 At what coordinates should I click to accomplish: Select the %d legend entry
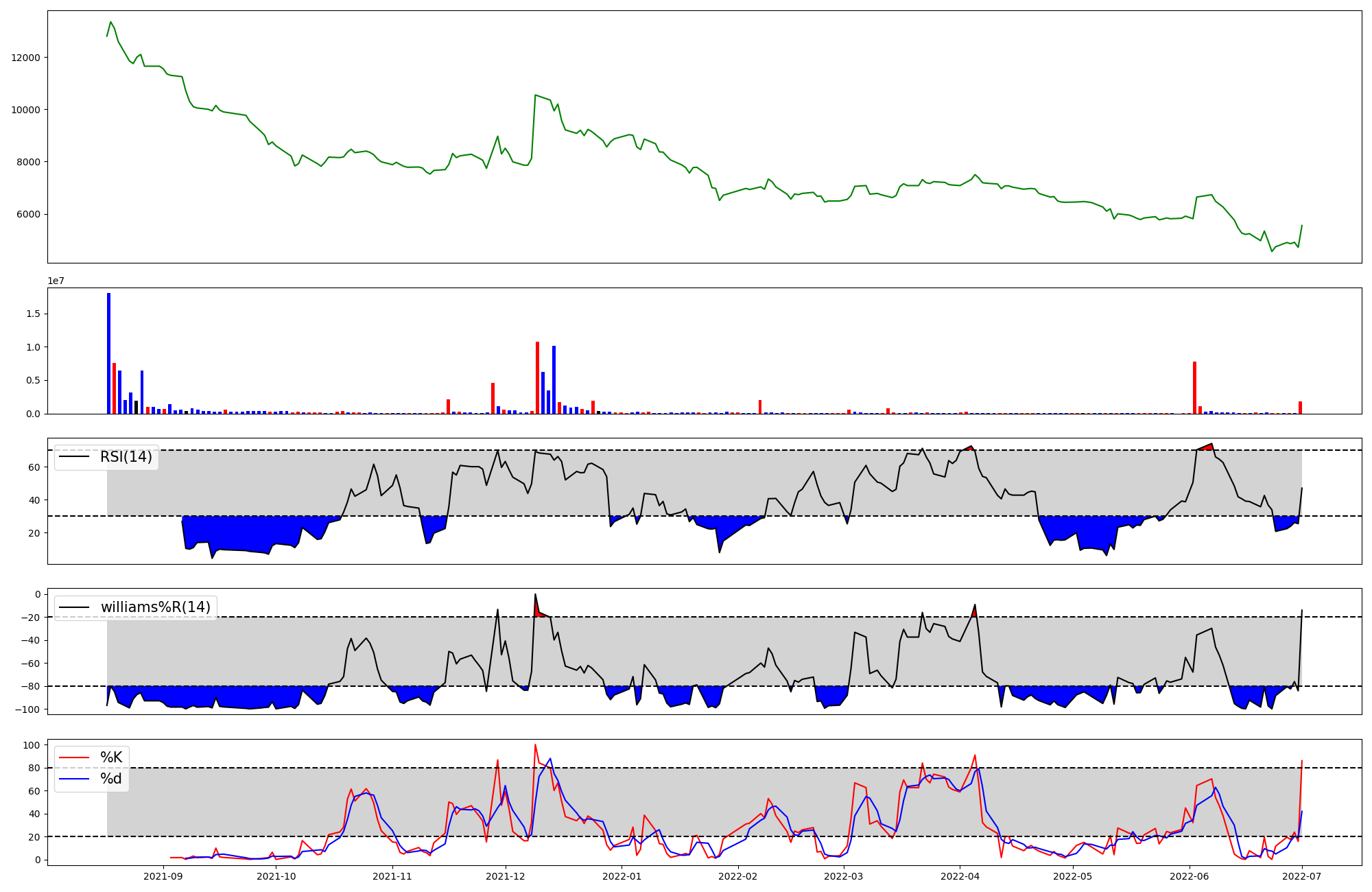111,779
